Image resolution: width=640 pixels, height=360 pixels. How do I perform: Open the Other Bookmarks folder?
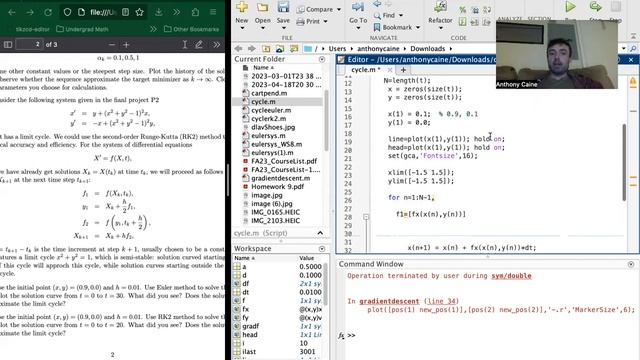191,29
